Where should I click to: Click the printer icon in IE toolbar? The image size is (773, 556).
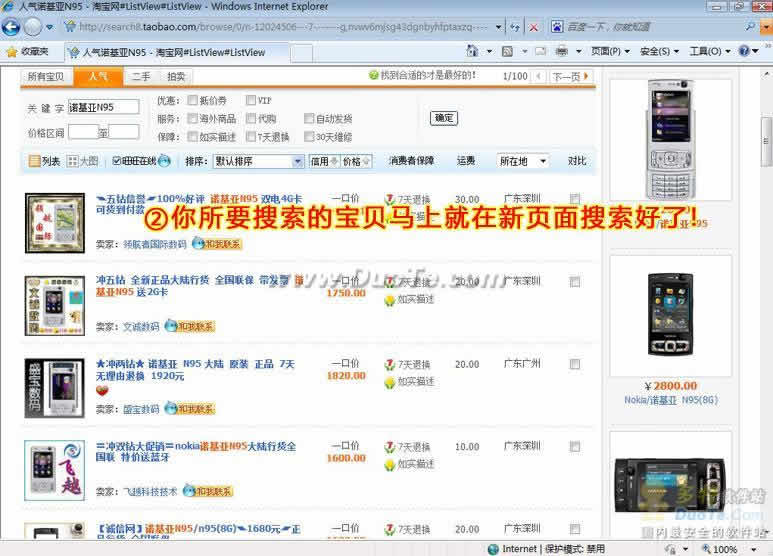(562, 51)
